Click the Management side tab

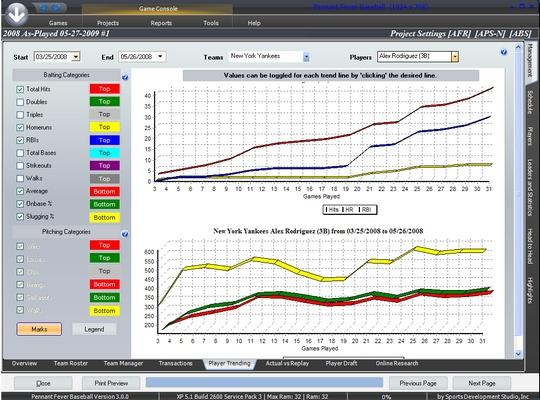[530, 60]
